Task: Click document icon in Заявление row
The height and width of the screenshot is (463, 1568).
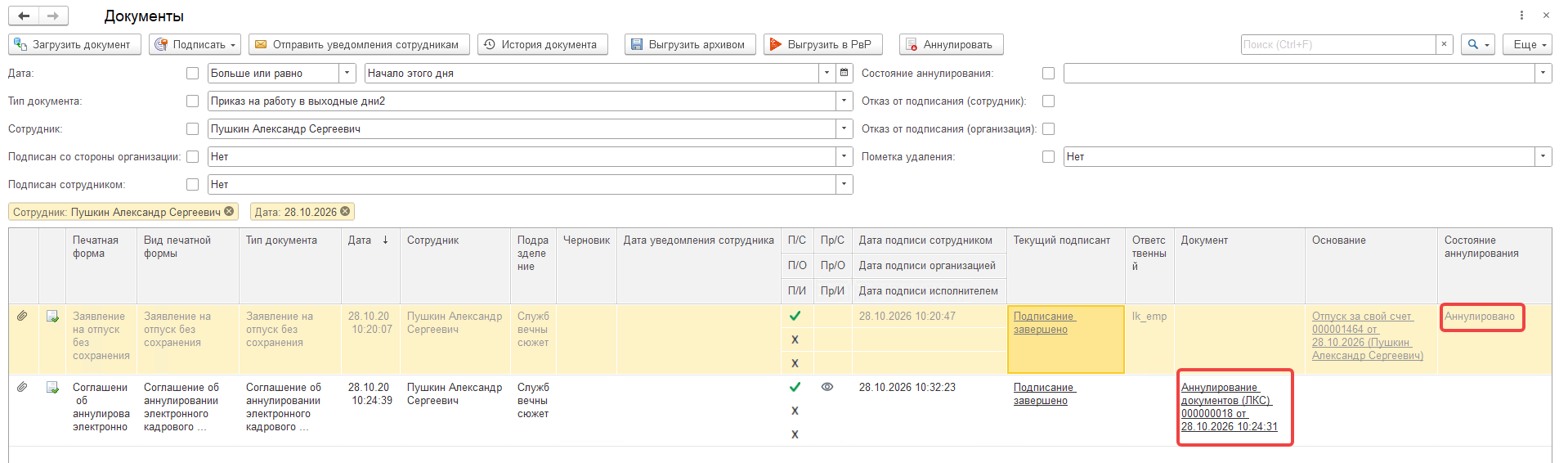Action: 52,317
